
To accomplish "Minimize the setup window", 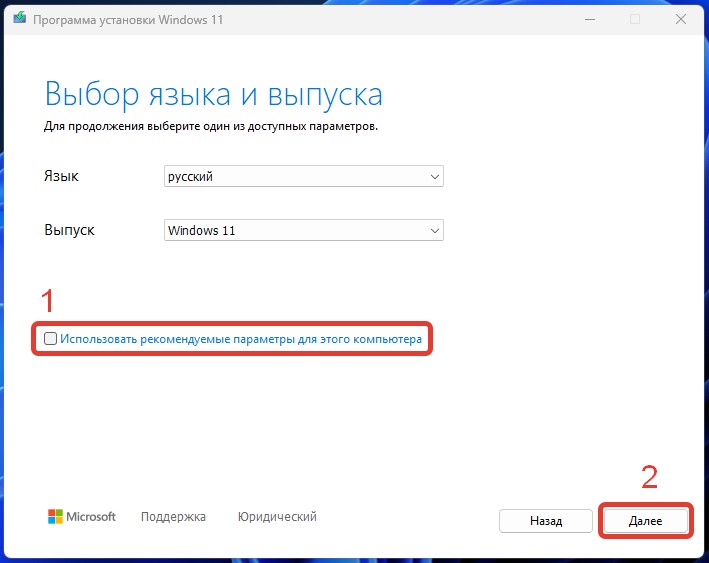I will coord(590,19).
